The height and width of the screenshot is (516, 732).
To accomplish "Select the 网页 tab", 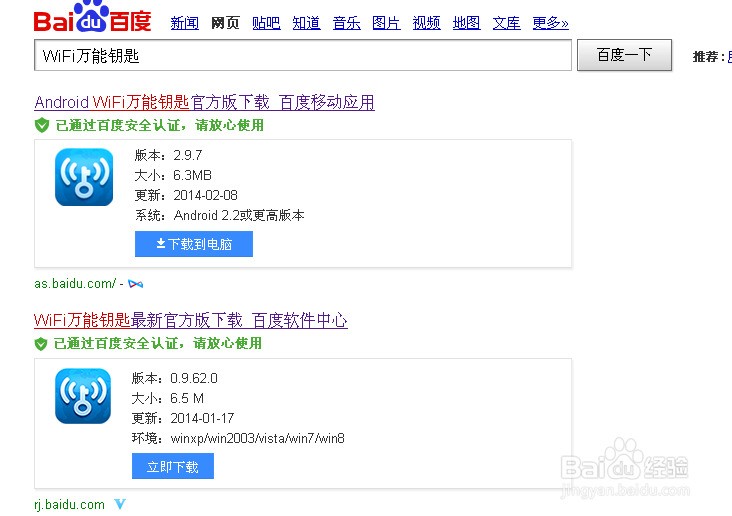I will (225, 23).
